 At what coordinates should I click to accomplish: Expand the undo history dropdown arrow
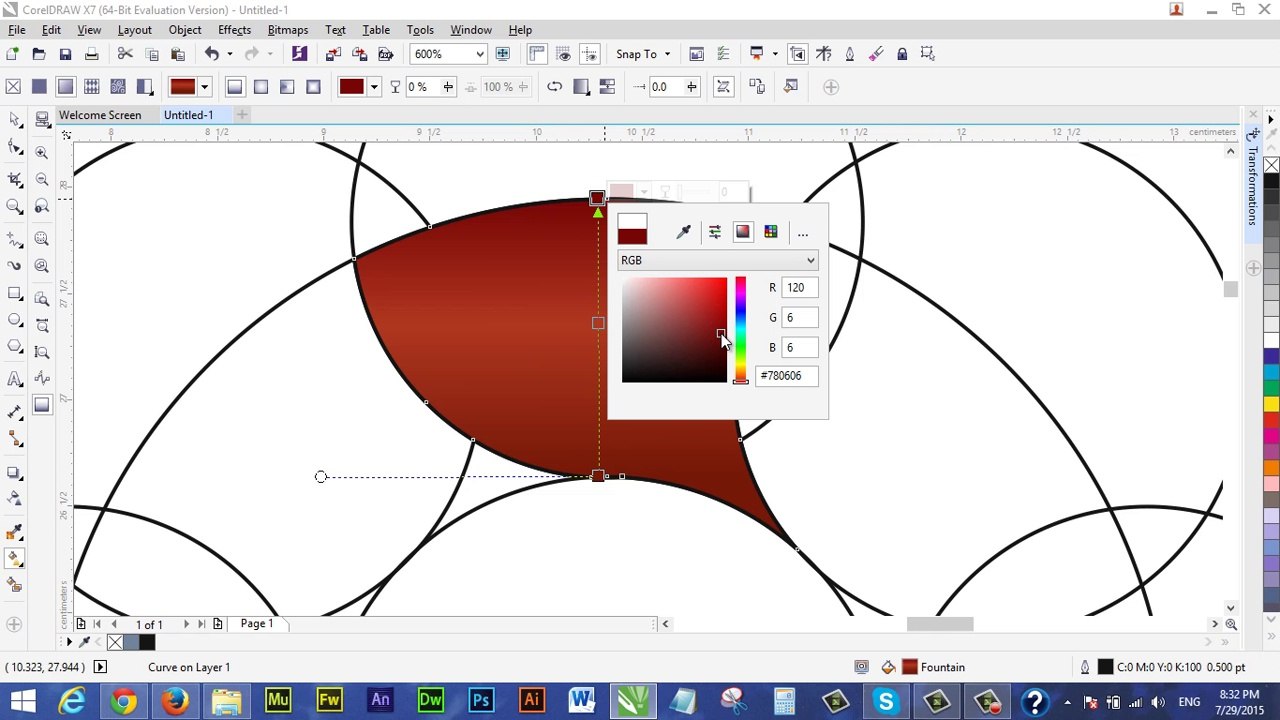point(229,54)
